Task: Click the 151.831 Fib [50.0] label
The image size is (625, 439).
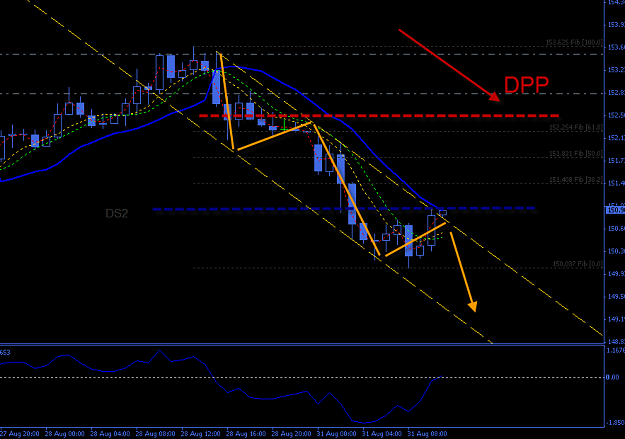Action: pos(576,154)
